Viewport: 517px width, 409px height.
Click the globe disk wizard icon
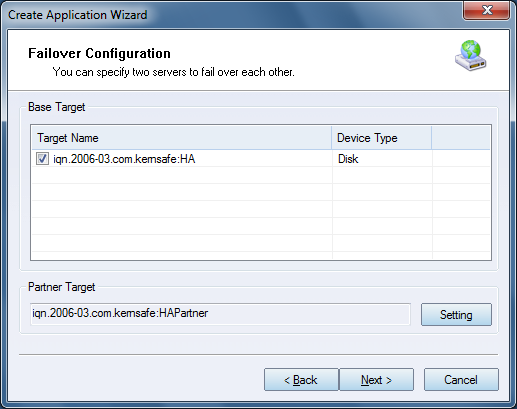471,56
